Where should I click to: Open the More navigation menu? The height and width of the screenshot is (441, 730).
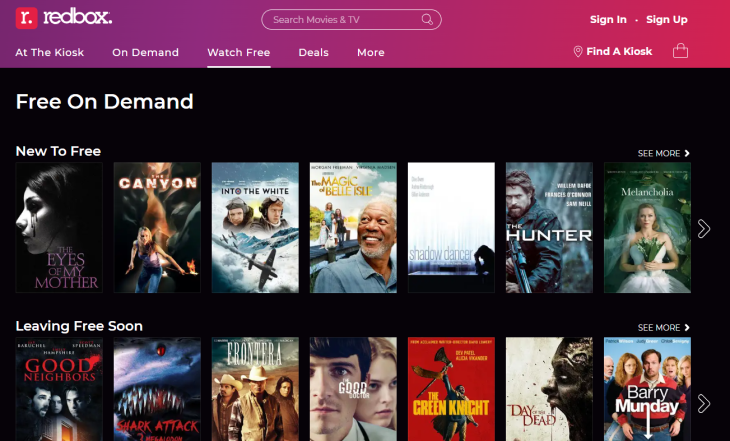pyautogui.click(x=371, y=53)
